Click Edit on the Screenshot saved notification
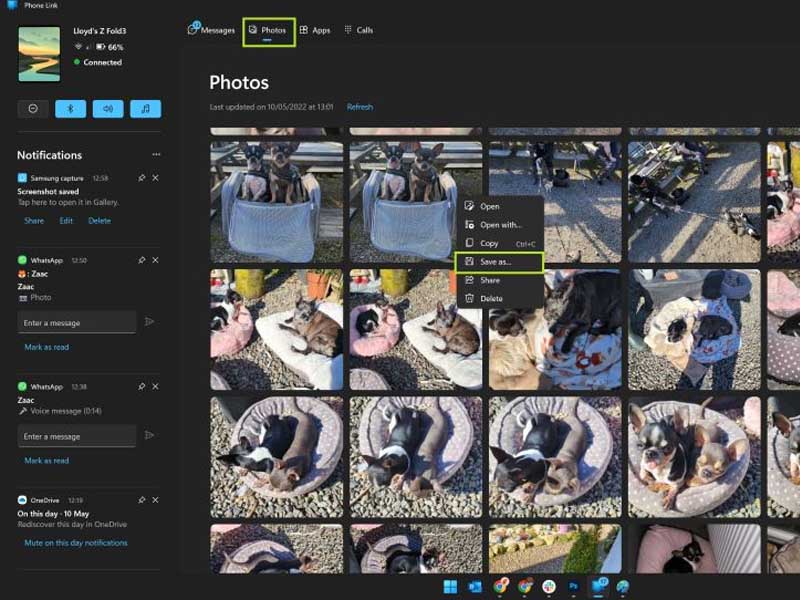 point(66,220)
